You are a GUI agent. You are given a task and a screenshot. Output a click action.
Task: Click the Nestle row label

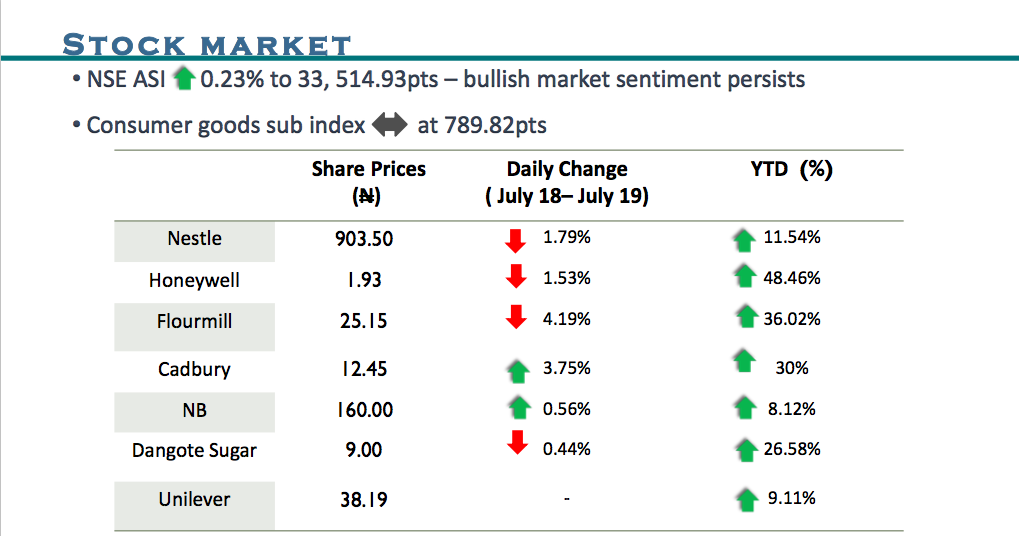tap(194, 239)
